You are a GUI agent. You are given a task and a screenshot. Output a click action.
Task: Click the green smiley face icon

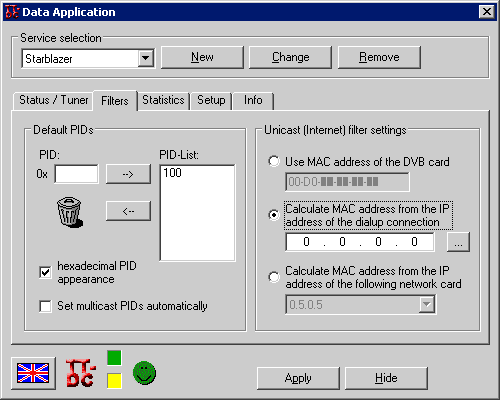point(144,373)
